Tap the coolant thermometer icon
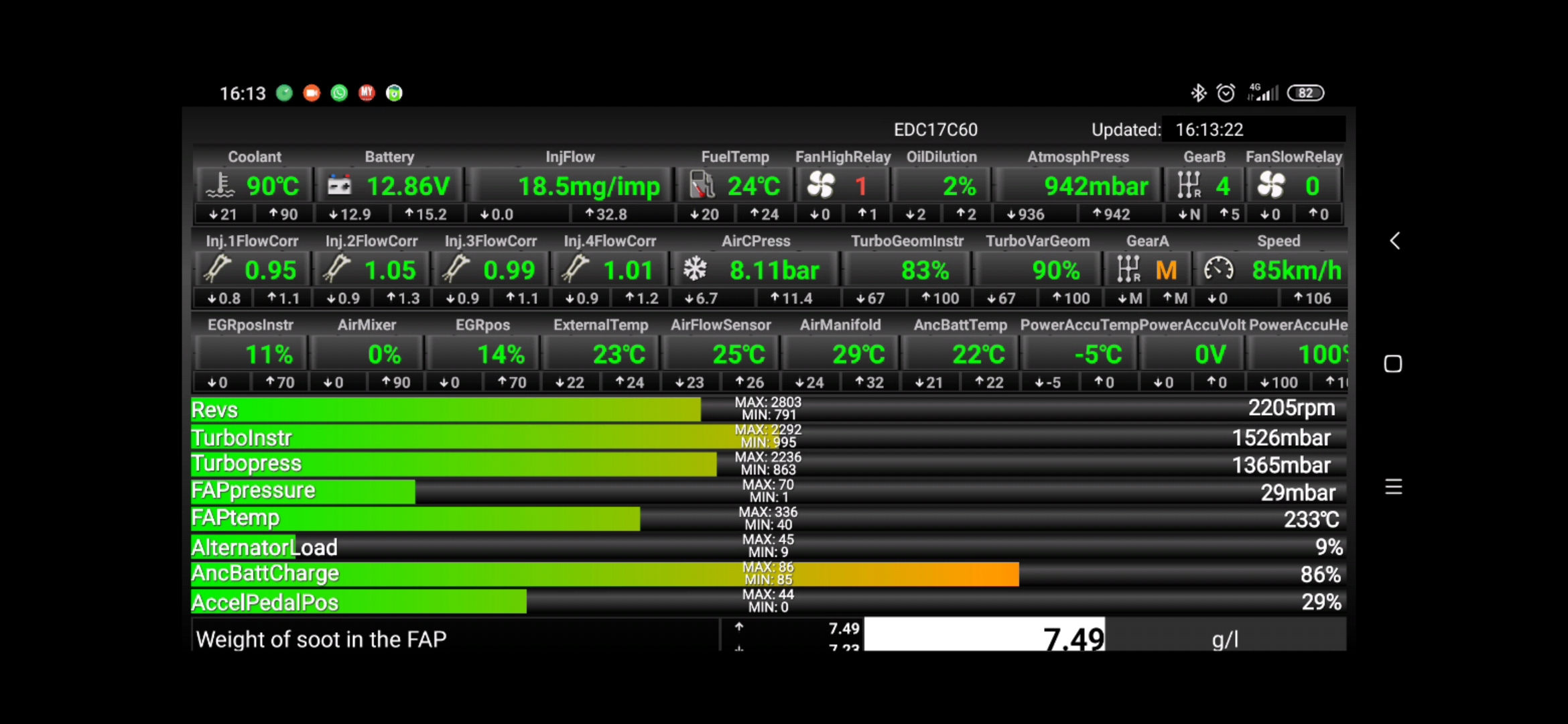The width and height of the screenshot is (1568, 724). [x=220, y=186]
